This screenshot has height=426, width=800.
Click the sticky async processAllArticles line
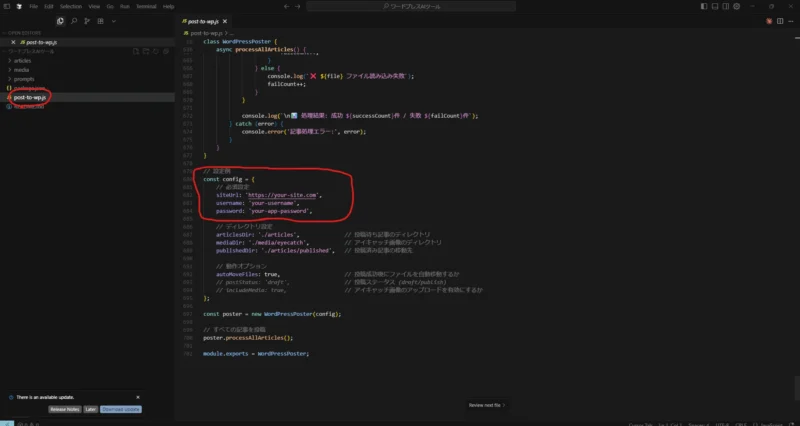pos(261,49)
